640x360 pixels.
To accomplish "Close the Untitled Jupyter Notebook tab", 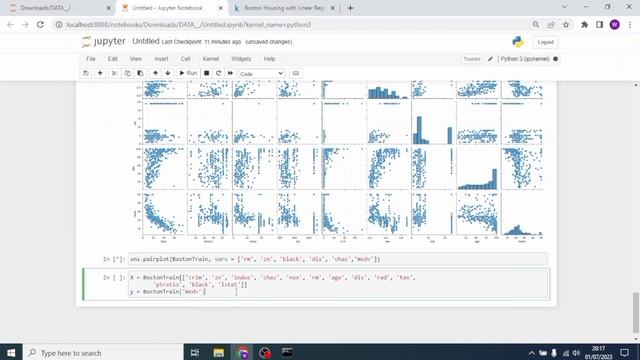I will [x=221, y=8].
